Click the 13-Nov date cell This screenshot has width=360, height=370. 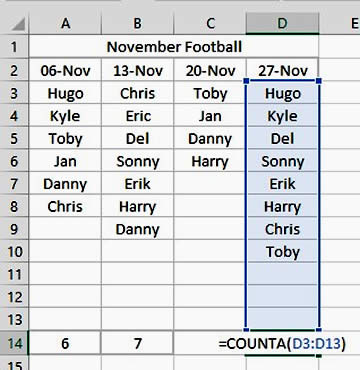click(138, 71)
